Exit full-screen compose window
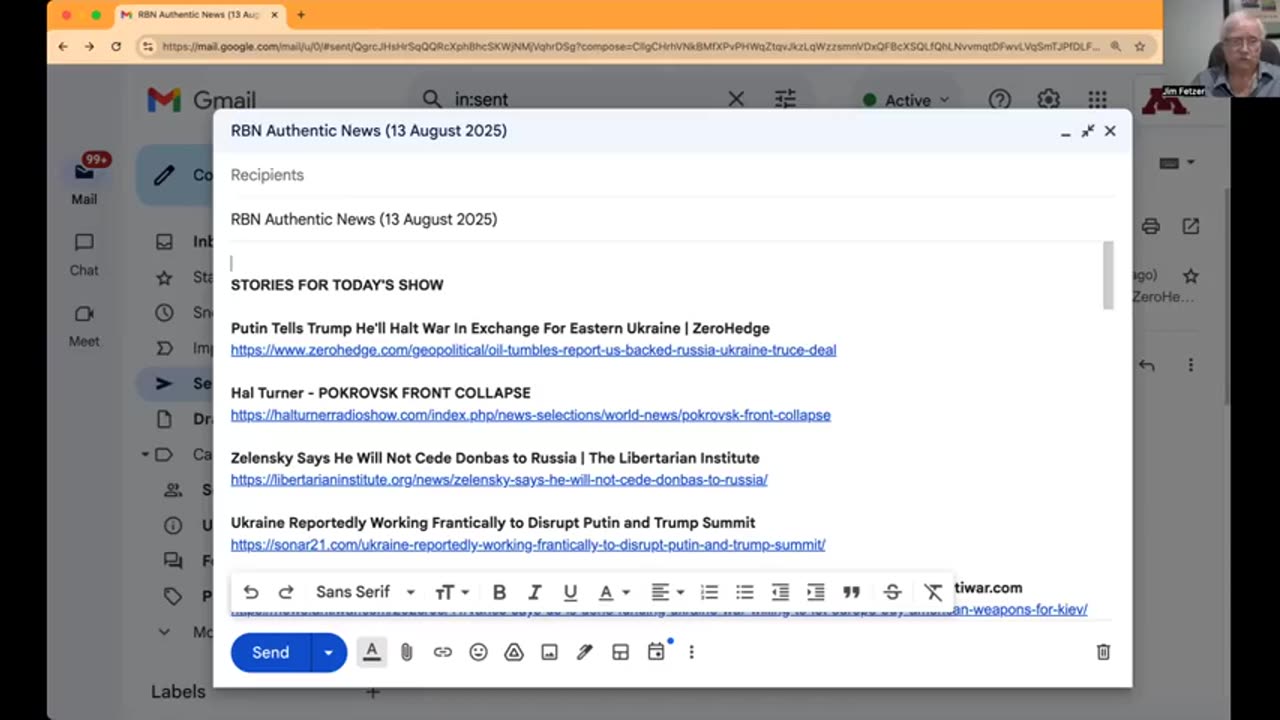The height and width of the screenshot is (720, 1280). (1087, 131)
